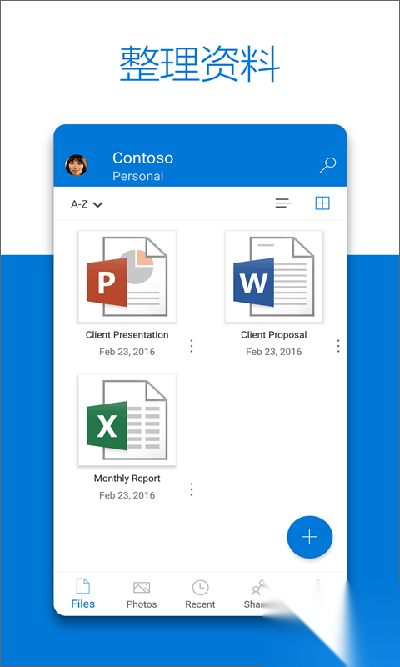The image size is (400, 667).
Task: Expand the A-Z sort dropdown
Action: coord(86,205)
